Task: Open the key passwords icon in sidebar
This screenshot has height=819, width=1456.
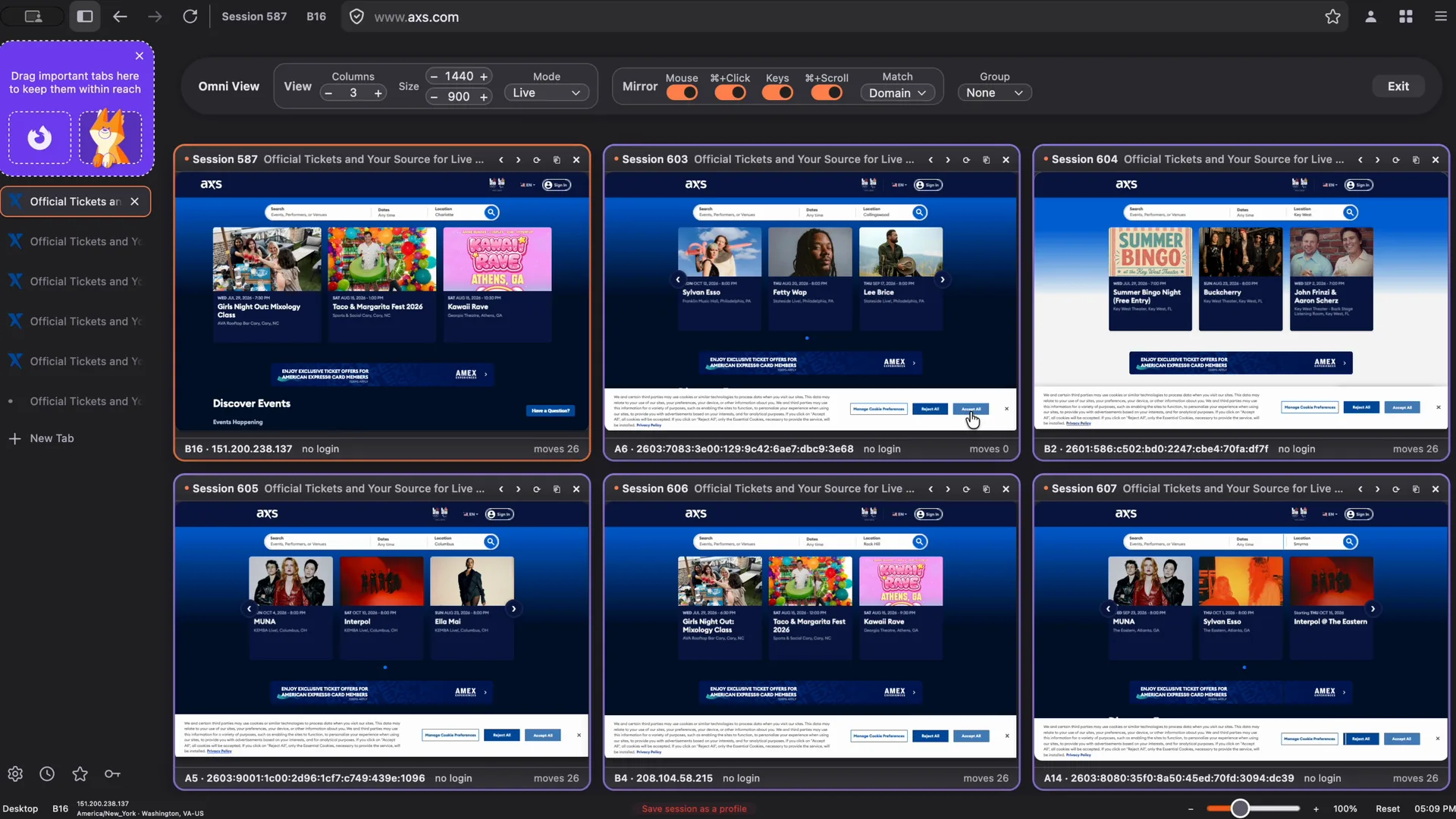Action: tap(112, 773)
